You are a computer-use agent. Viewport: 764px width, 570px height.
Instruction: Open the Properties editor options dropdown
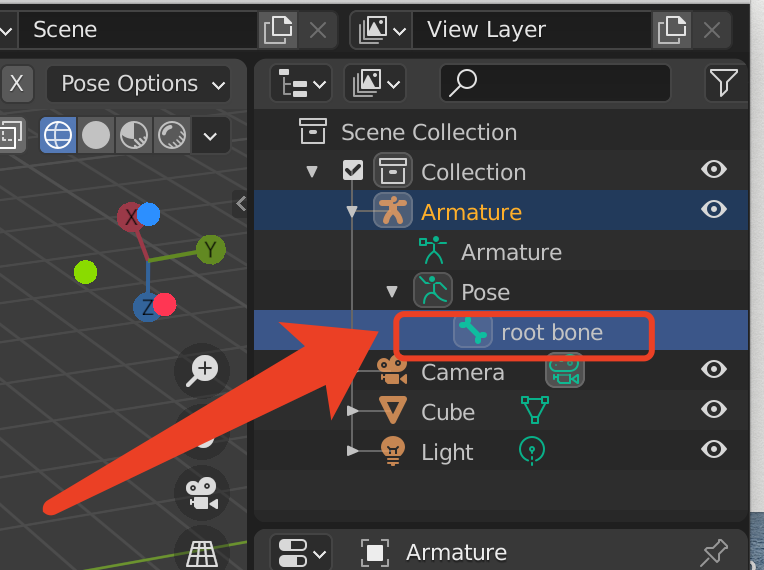click(x=301, y=553)
